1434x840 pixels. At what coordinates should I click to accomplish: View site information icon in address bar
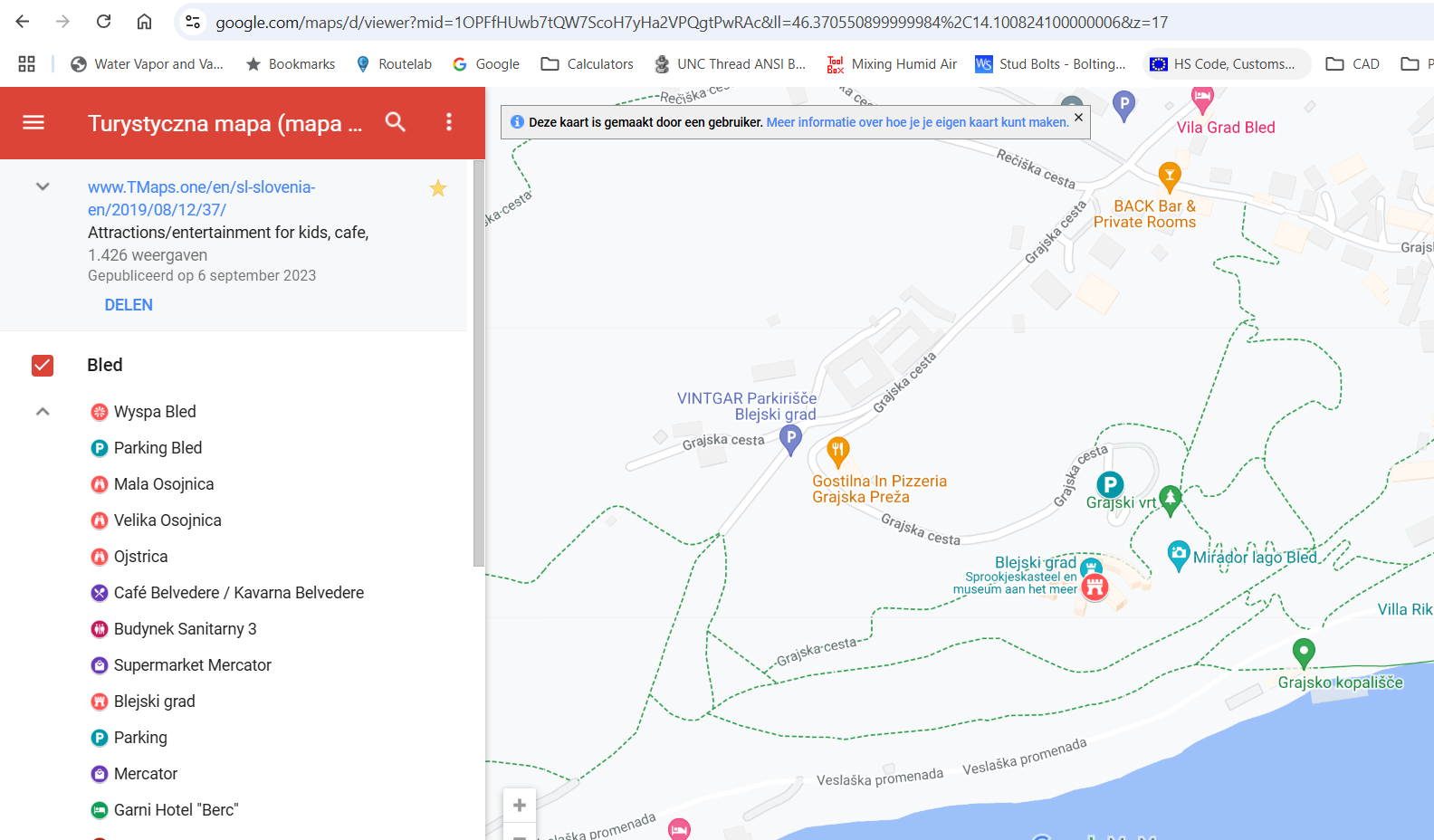(x=193, y=22)
